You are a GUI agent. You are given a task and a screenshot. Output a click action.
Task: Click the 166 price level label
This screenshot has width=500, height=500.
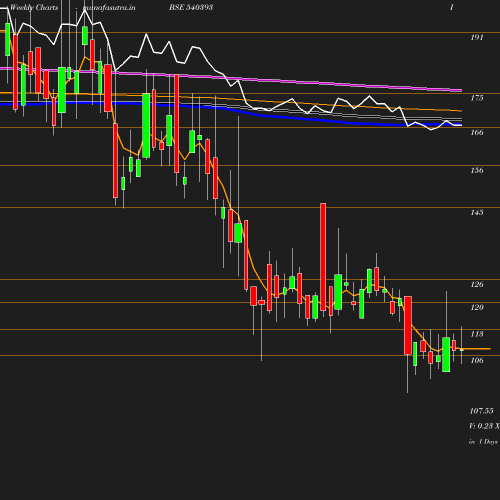click(477, 132)
